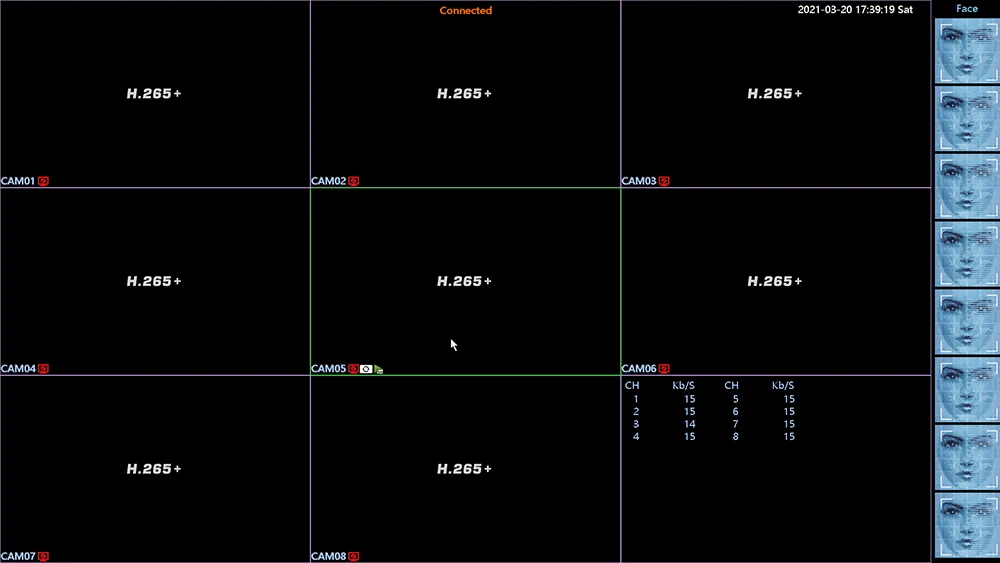Image resolution: width=1000 pixels, height=563 pixels.
Task: Click the bitrate value for channel 8
Action: (789, 437)
